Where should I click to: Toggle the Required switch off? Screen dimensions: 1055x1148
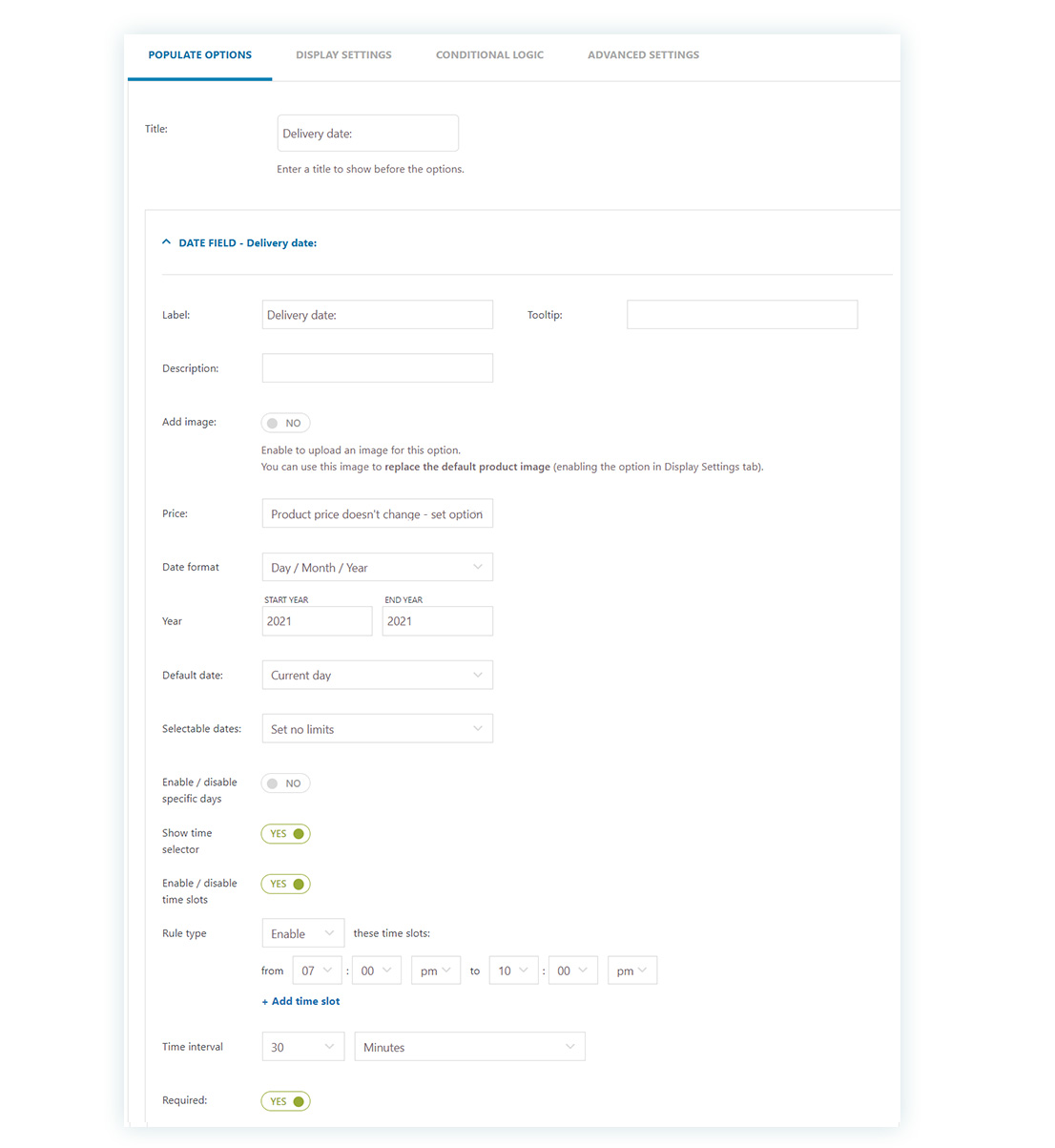pyautogui.click(x=285, y=1101)
